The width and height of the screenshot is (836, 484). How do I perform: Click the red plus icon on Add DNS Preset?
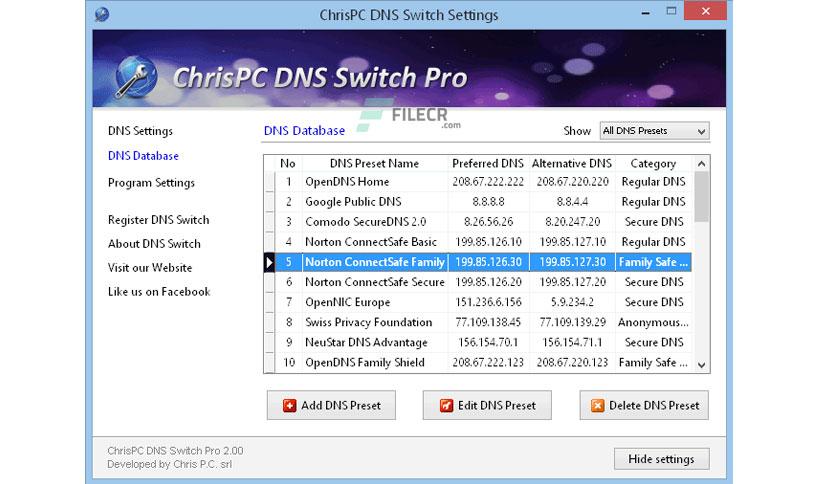pyautogui.click(x=290, y=405)
